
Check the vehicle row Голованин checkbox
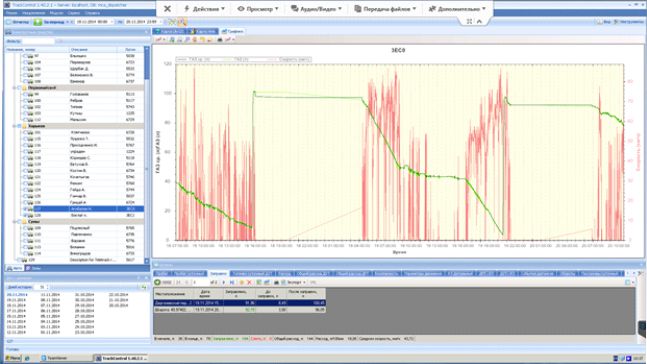[x=25, y=94]
